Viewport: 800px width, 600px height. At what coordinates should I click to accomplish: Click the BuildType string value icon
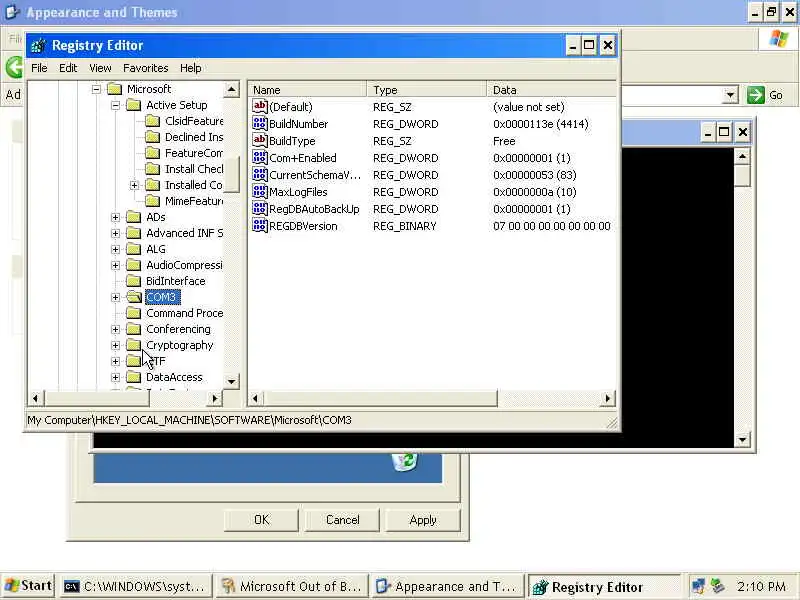260,140
